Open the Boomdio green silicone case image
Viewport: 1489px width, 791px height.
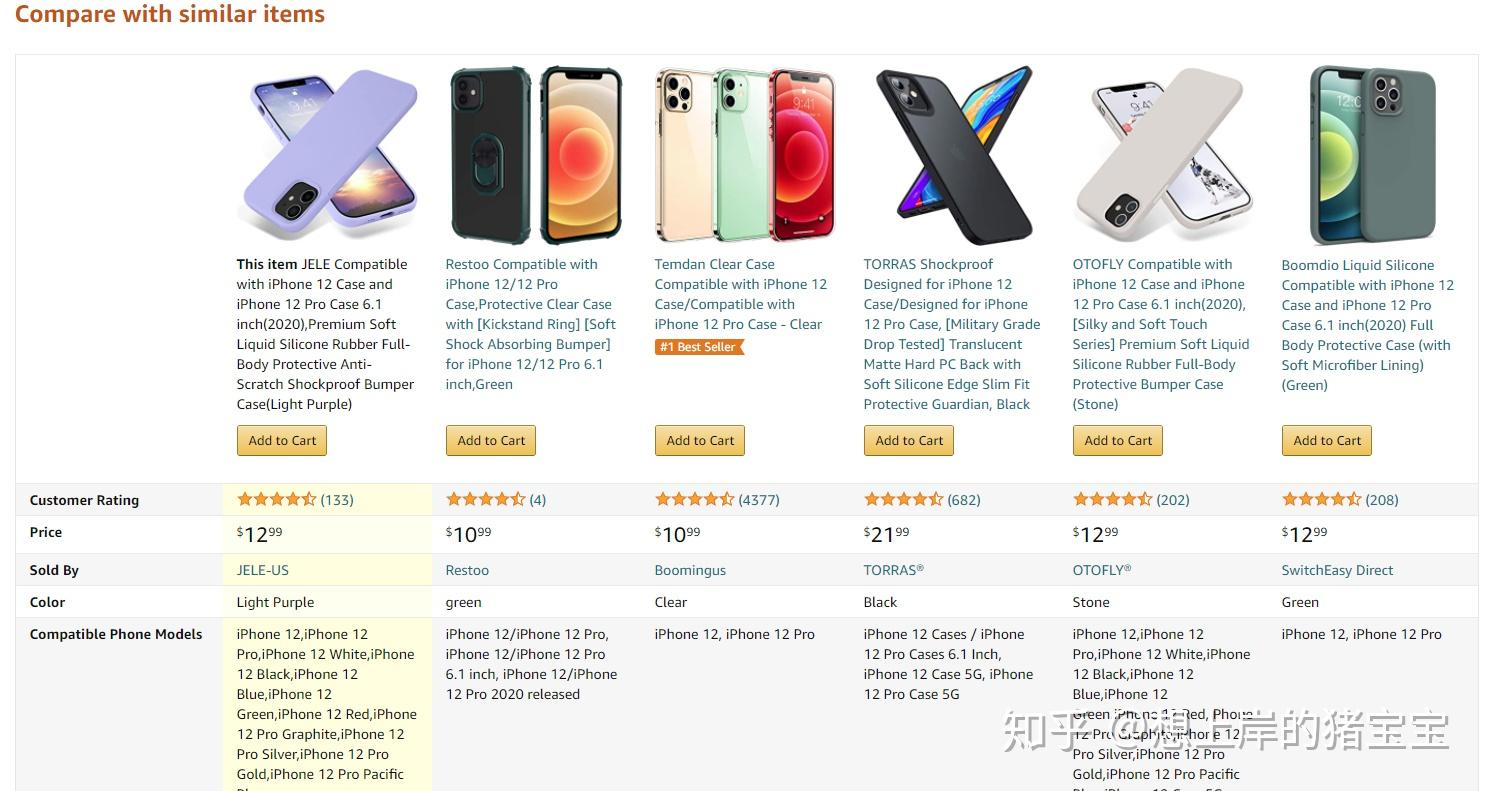pyautogui.click(x=1372, y=155)
